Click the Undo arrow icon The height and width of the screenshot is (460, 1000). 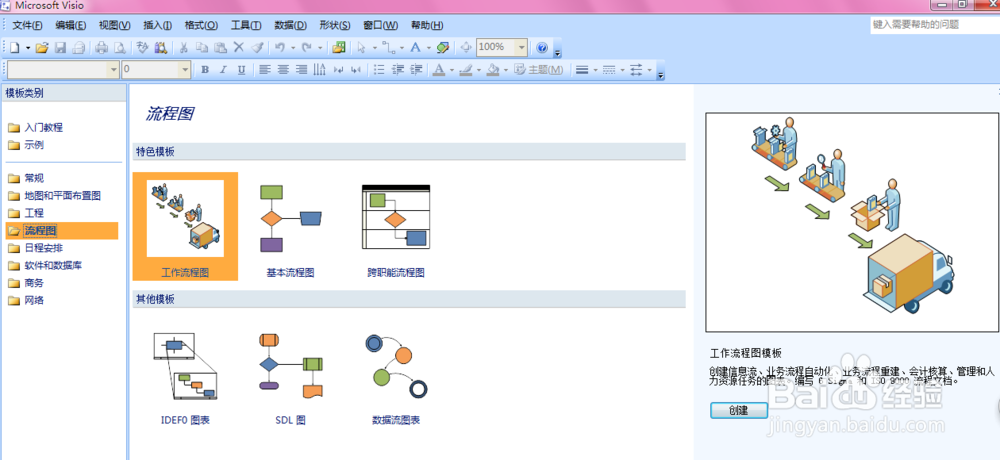pyautogui.click(x=279, y=47)
